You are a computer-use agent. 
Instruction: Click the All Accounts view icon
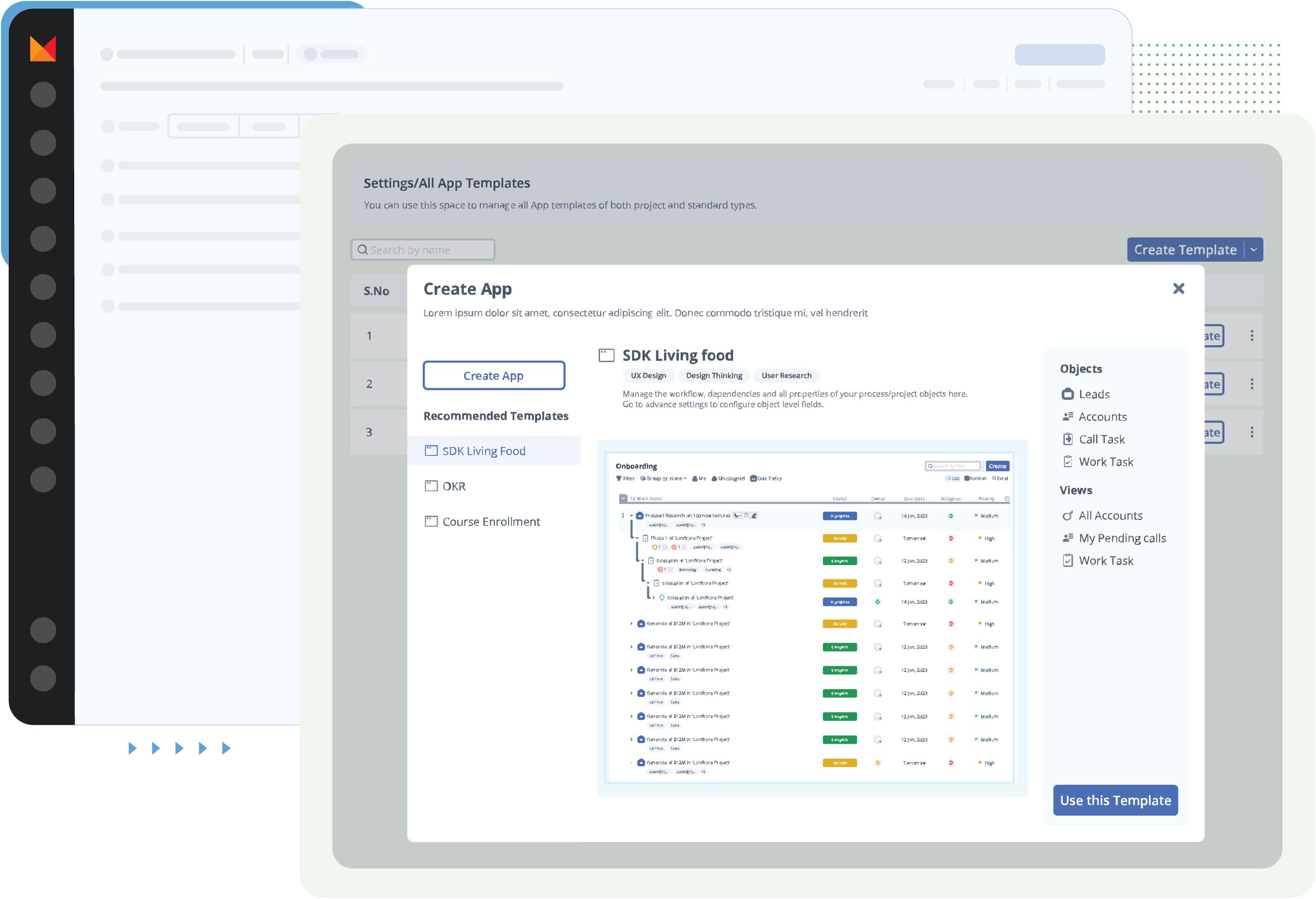point(1067,516)
